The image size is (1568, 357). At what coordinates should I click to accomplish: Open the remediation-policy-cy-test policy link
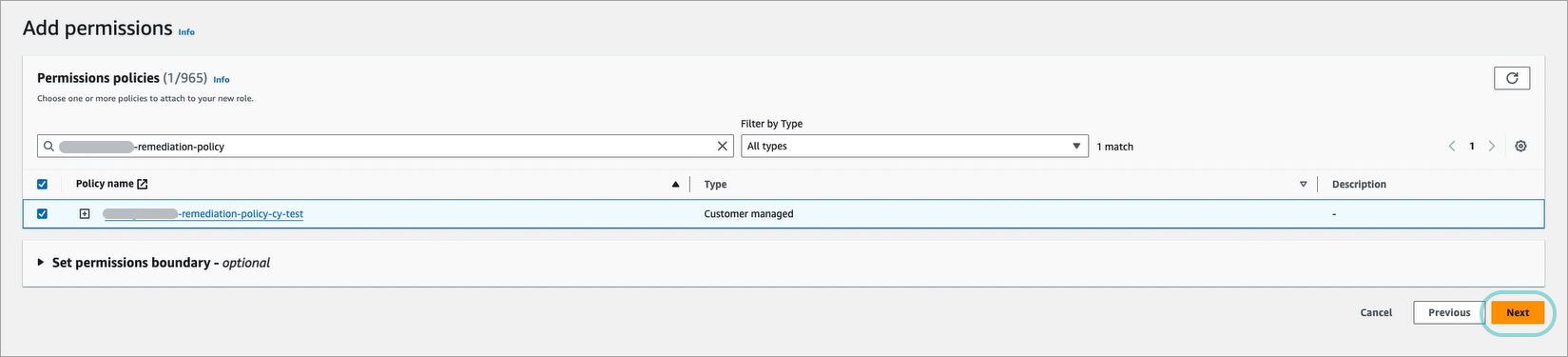pos(203,214)
